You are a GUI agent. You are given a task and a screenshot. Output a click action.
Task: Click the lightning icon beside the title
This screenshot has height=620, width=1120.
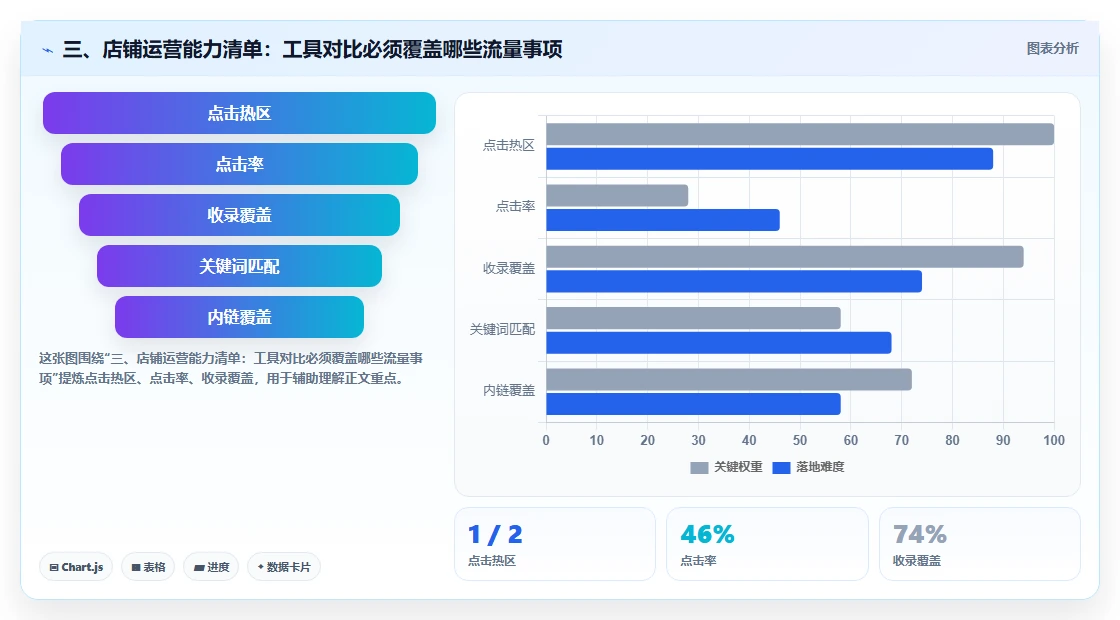[48, 50]
